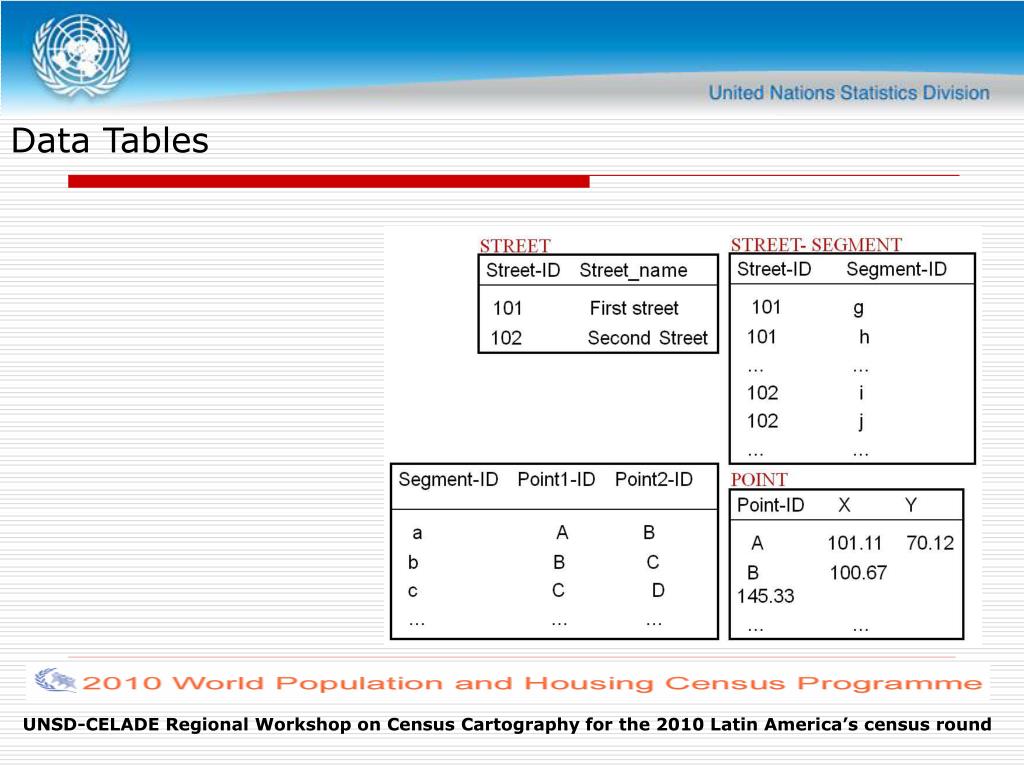Click the 'Second Street' cell

(647, 338)
